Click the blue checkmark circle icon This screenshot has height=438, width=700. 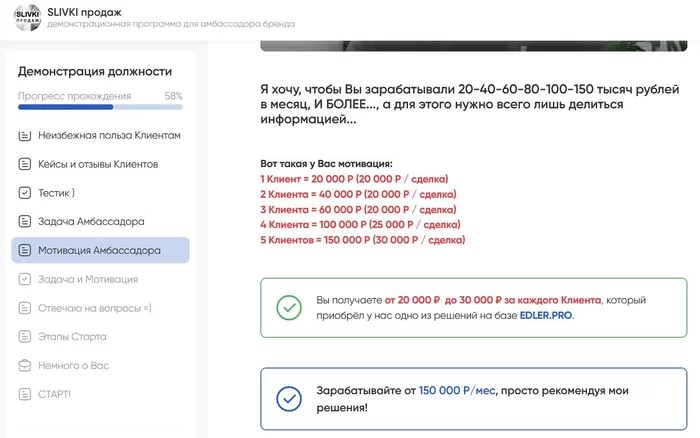[288, 399]
